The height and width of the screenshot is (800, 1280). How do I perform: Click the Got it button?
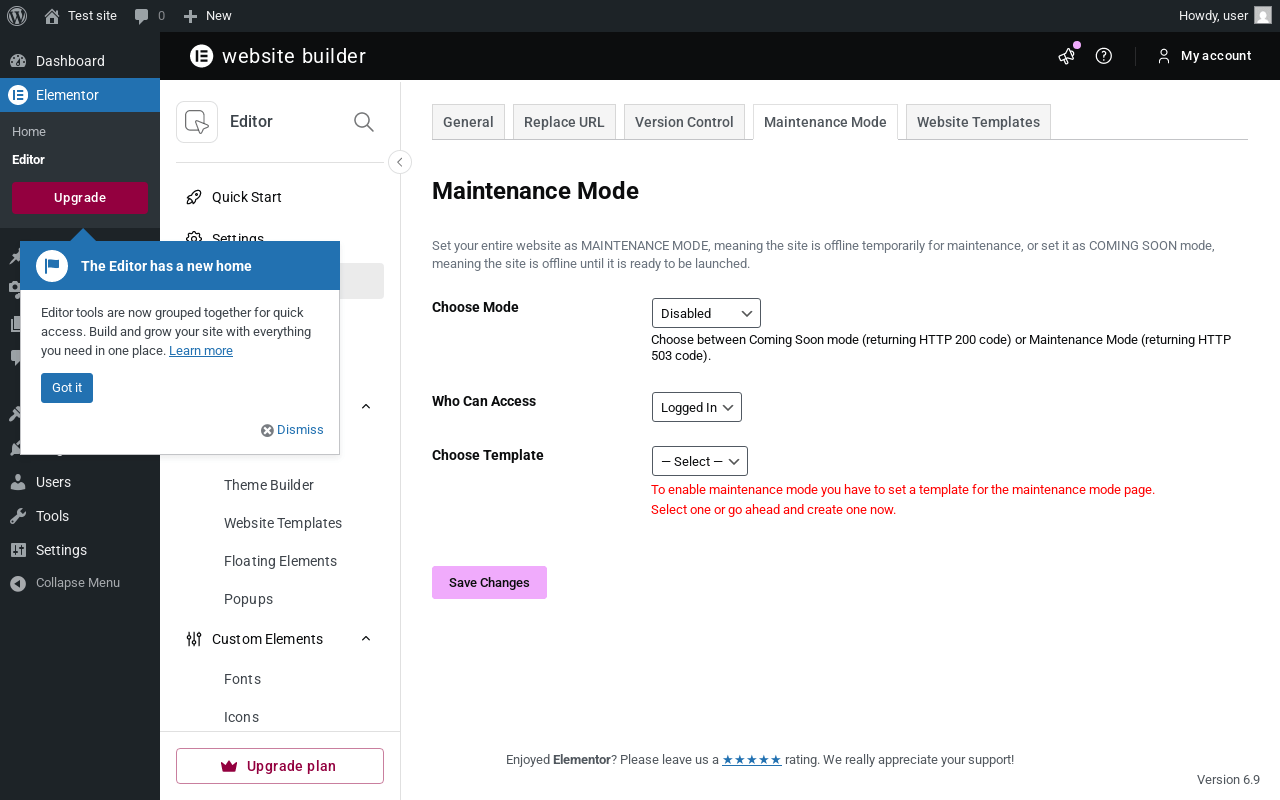67,388
